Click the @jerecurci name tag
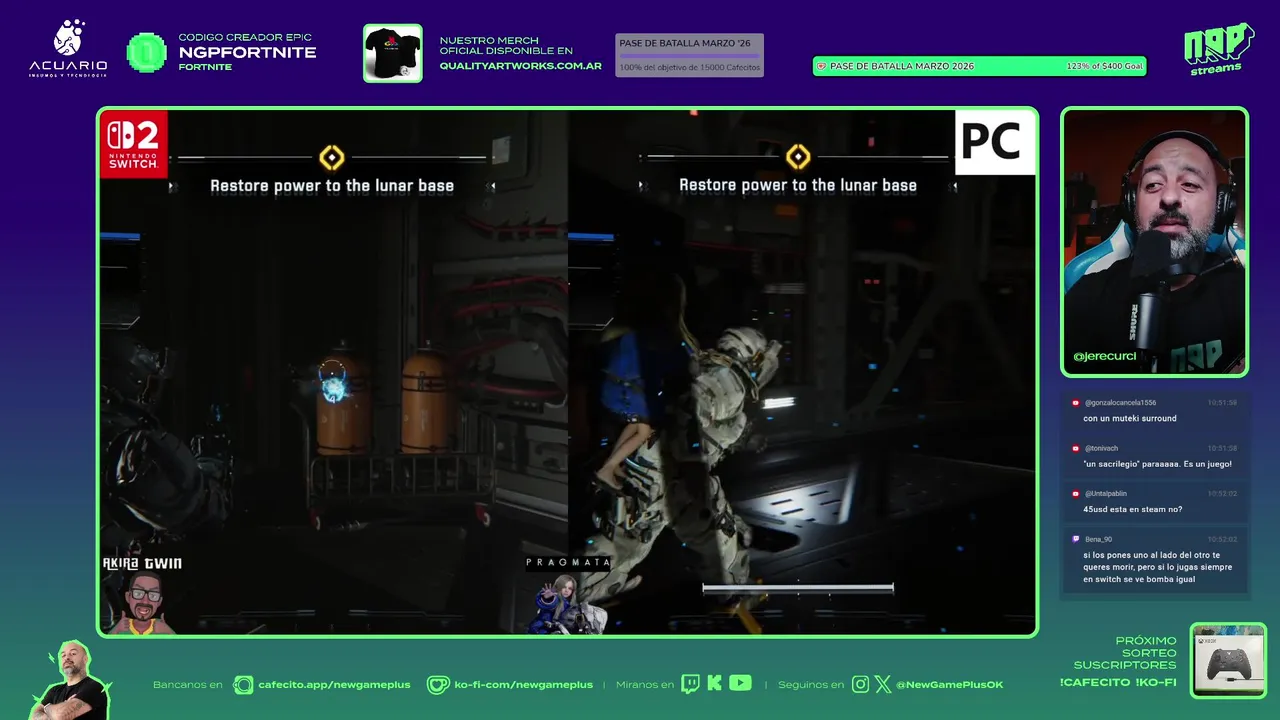The height and width of the screenshot is (720, 1280). point(1105,356)
